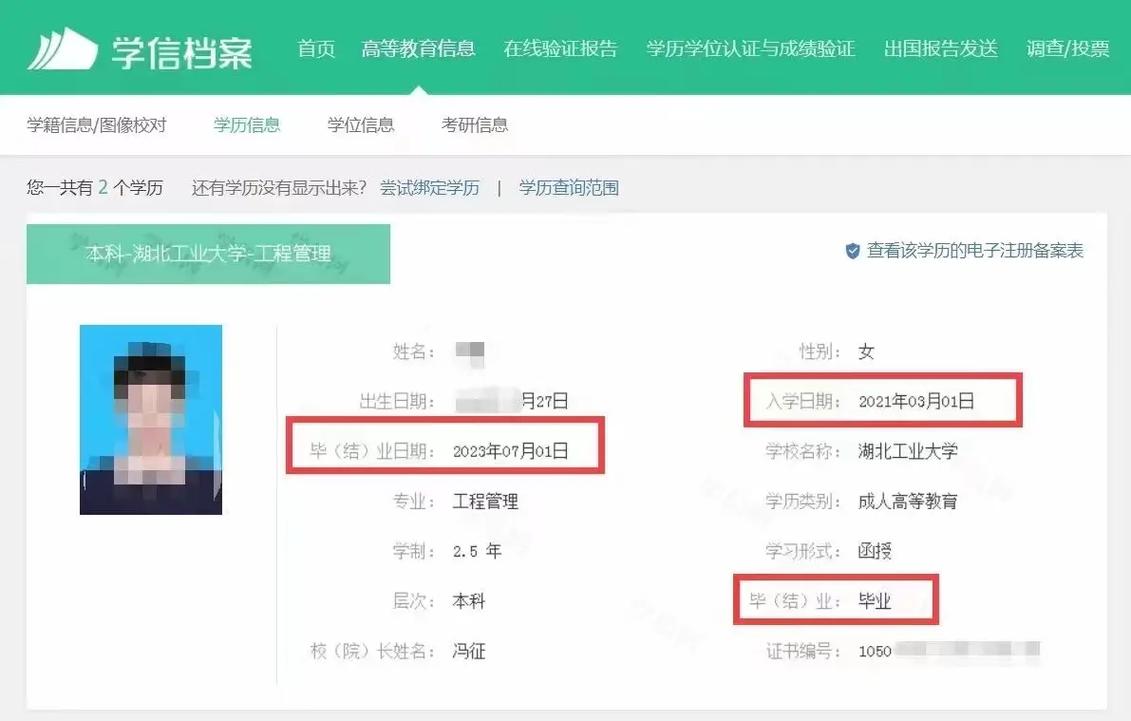Click the school name value 湖北工业大学
The image size is (1131, 721).
[908, 451]
